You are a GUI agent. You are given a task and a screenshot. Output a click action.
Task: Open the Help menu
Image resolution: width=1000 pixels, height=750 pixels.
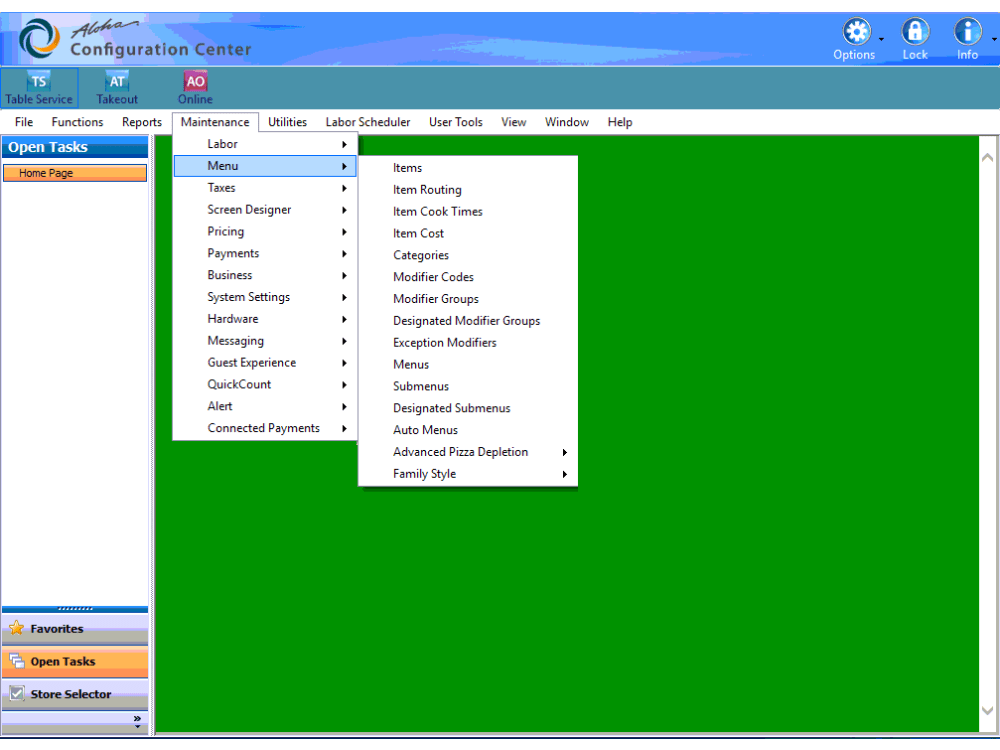(x=619, y=122)
